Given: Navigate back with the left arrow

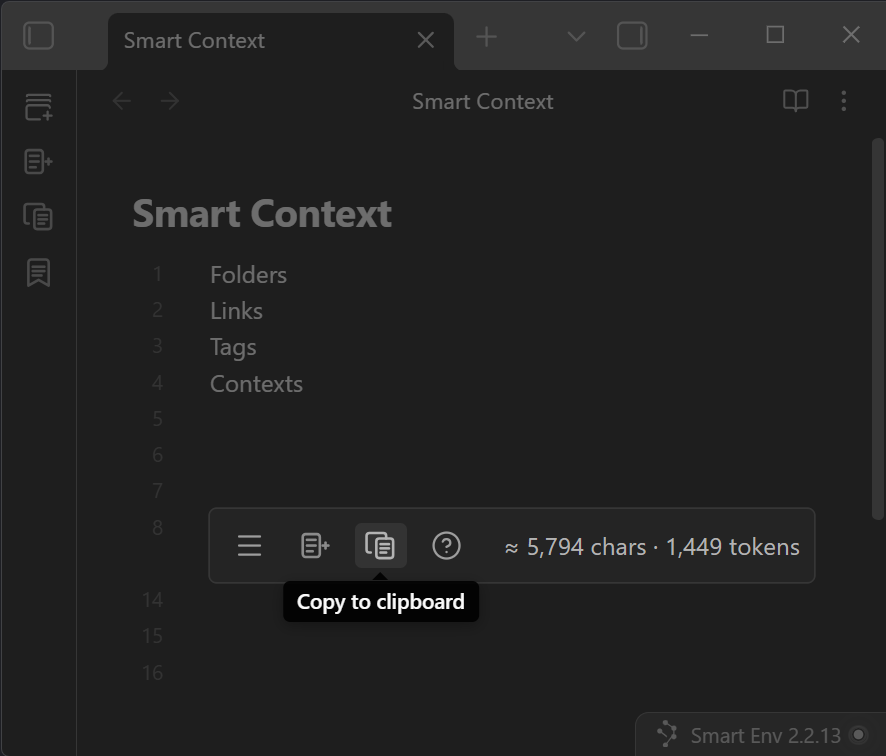Looking at the screenshot, I should [122, 101].
